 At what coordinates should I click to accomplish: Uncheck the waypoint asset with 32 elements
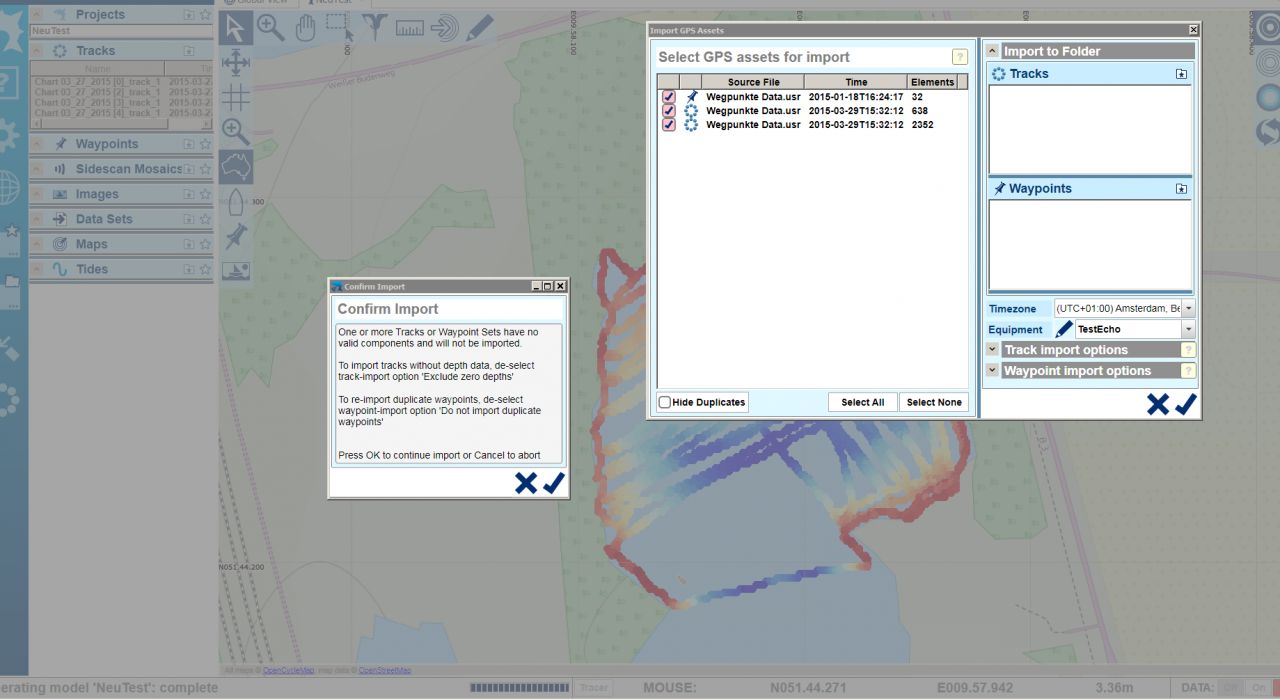[x=668, y=97]
